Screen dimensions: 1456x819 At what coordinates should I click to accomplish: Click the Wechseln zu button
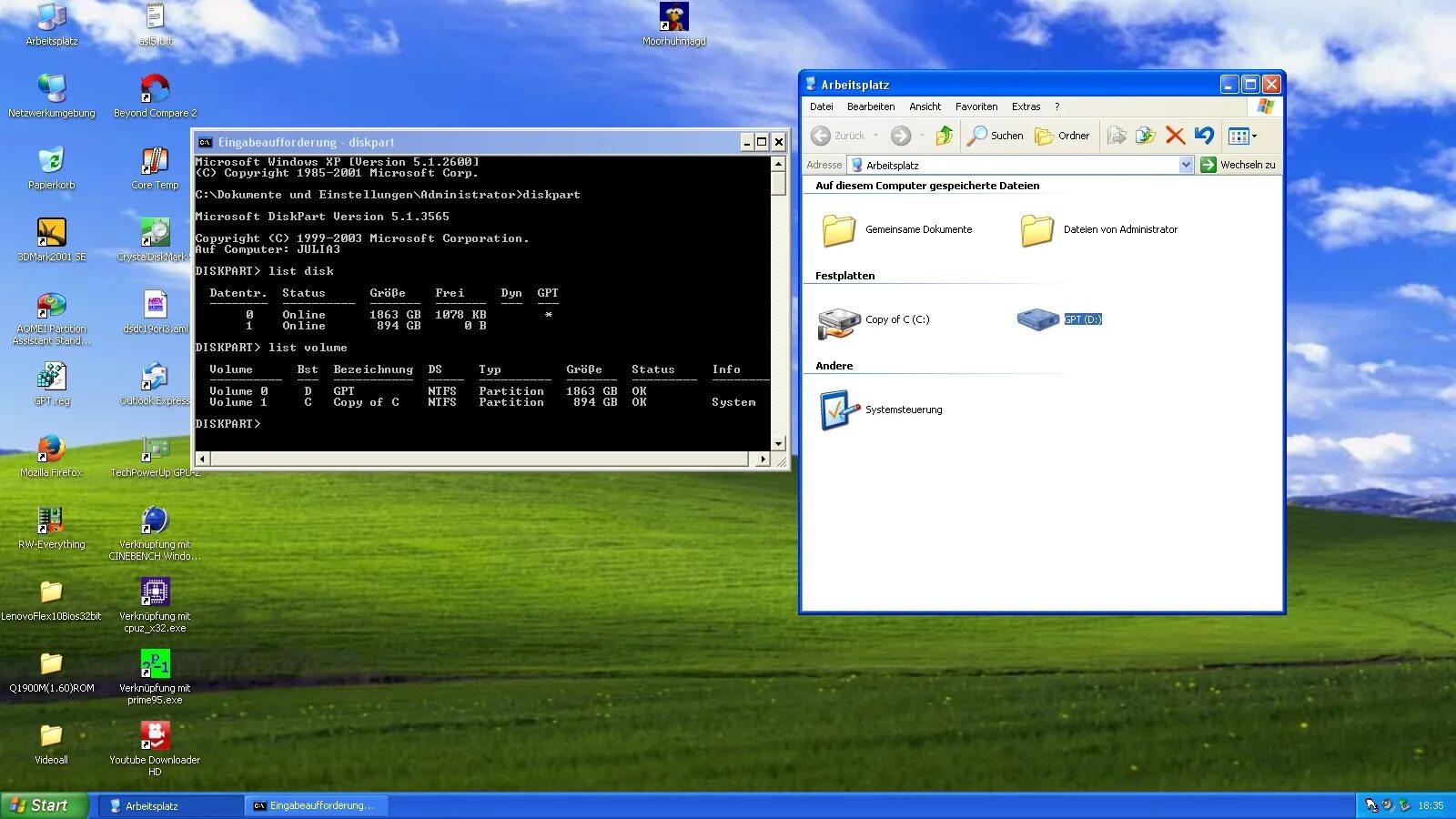click(x=1239, y=165)
